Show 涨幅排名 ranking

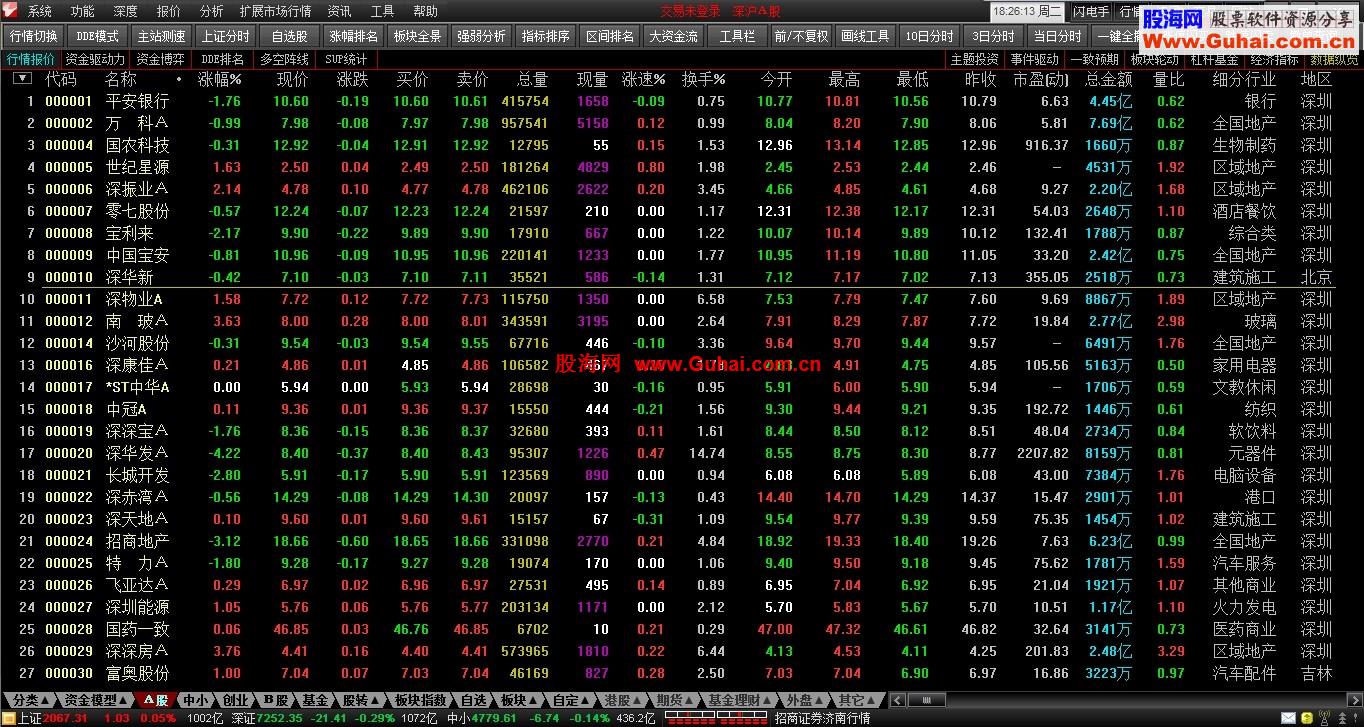pyautogui.click(x=354, y=36)
